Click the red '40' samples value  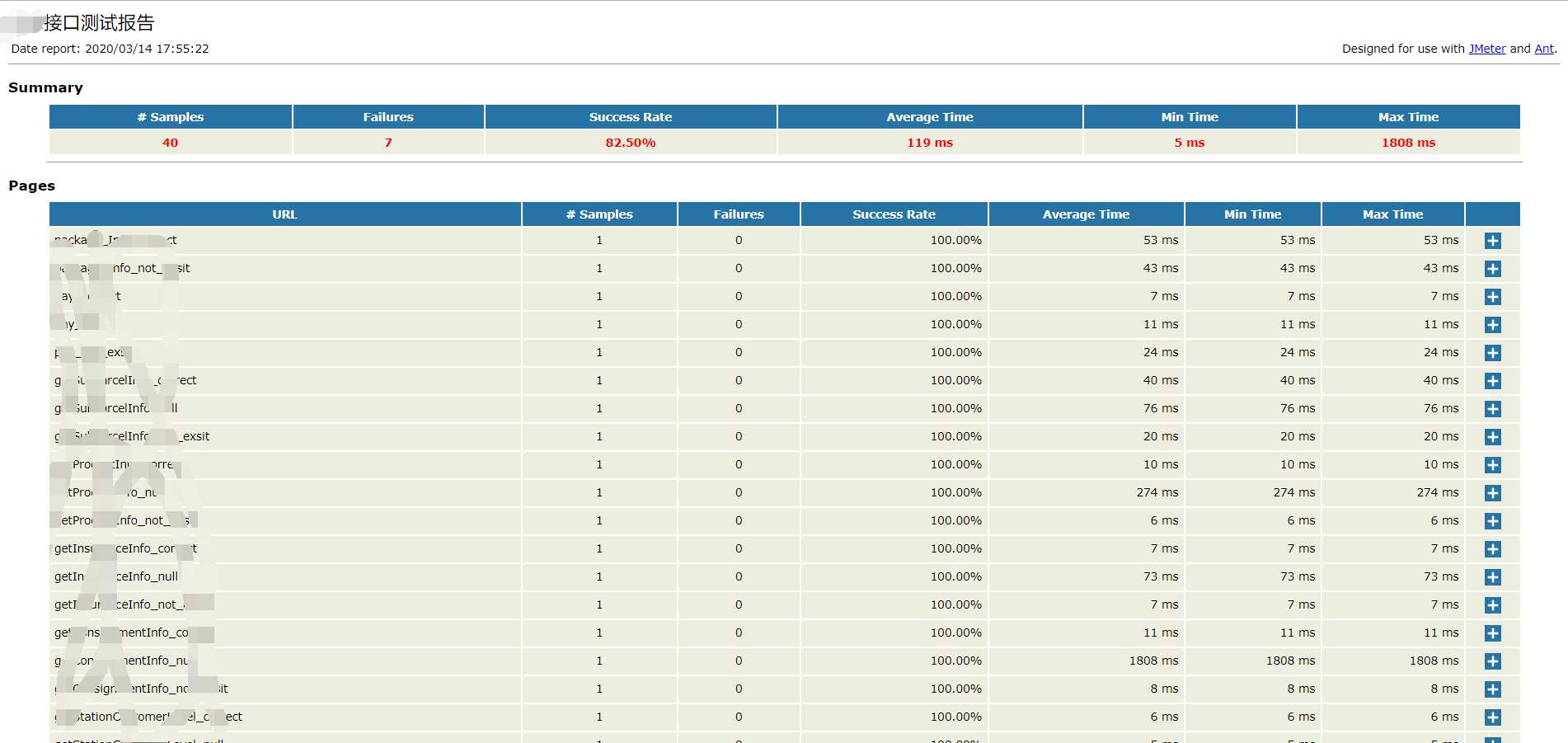pyautogui.click(x=171, y=143)
